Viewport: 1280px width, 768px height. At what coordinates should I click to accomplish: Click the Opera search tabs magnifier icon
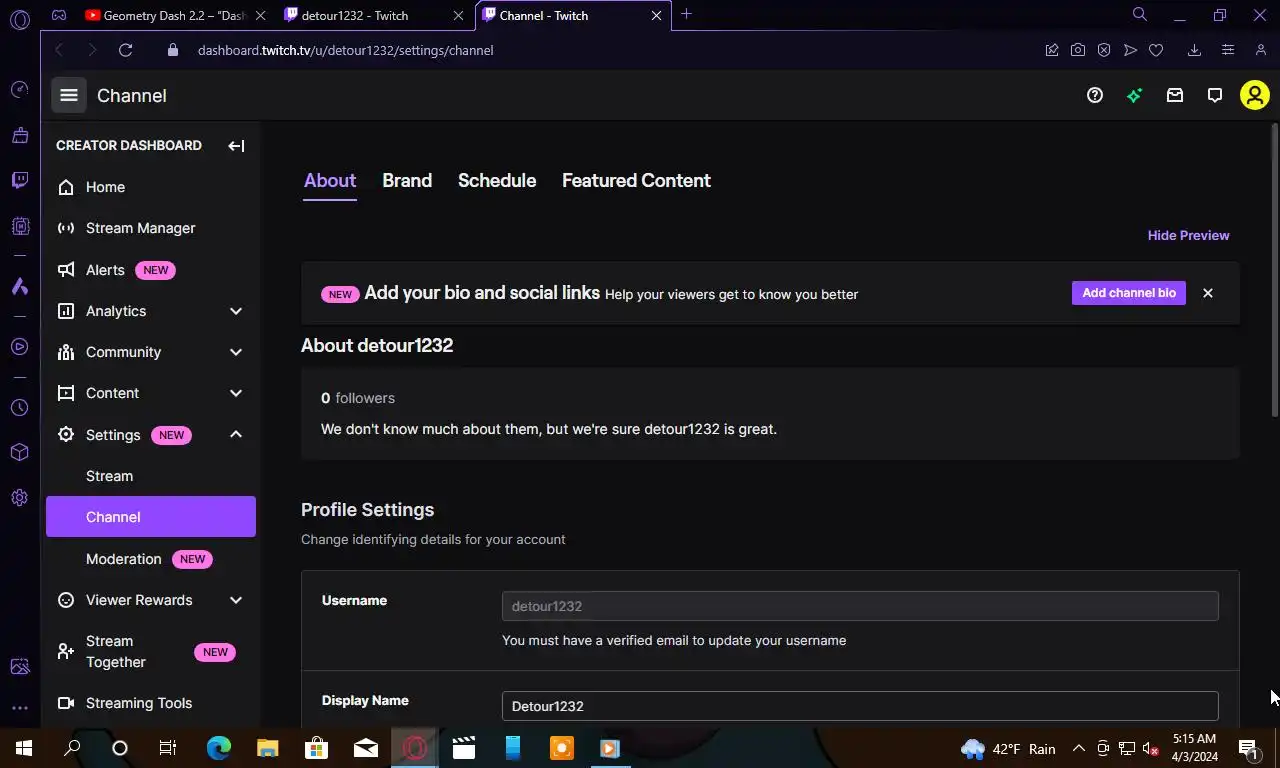1139,15
